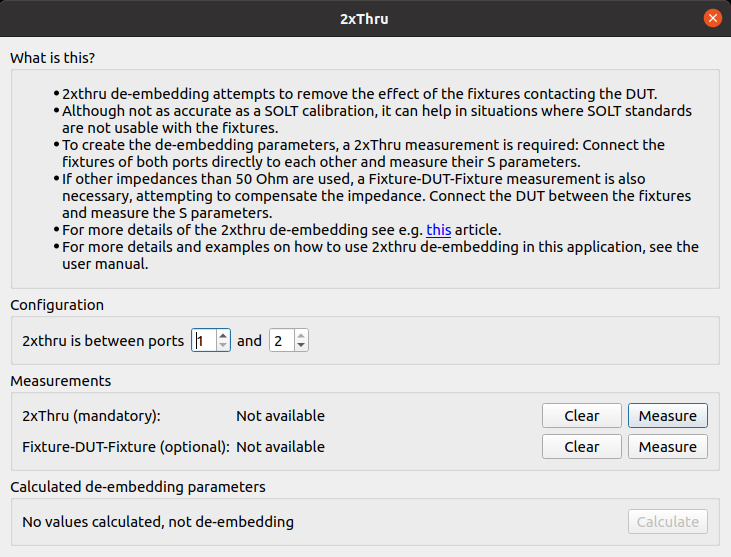Measure the optional Fixture-DUT-Fixture
Screen dimensions: 731x557
tap(668, 447)
